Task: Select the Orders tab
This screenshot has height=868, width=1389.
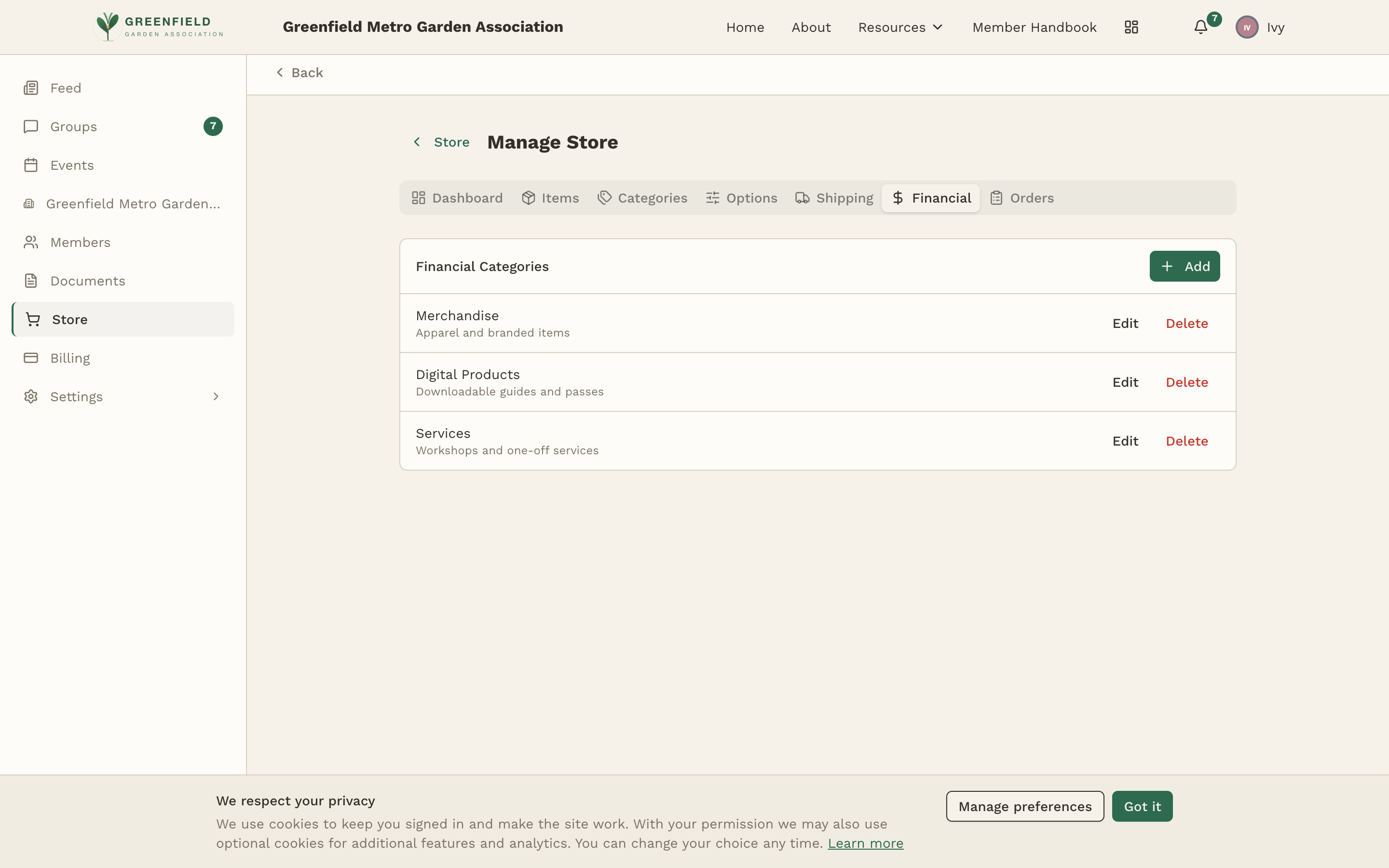Action: [x=1022, y=198]
